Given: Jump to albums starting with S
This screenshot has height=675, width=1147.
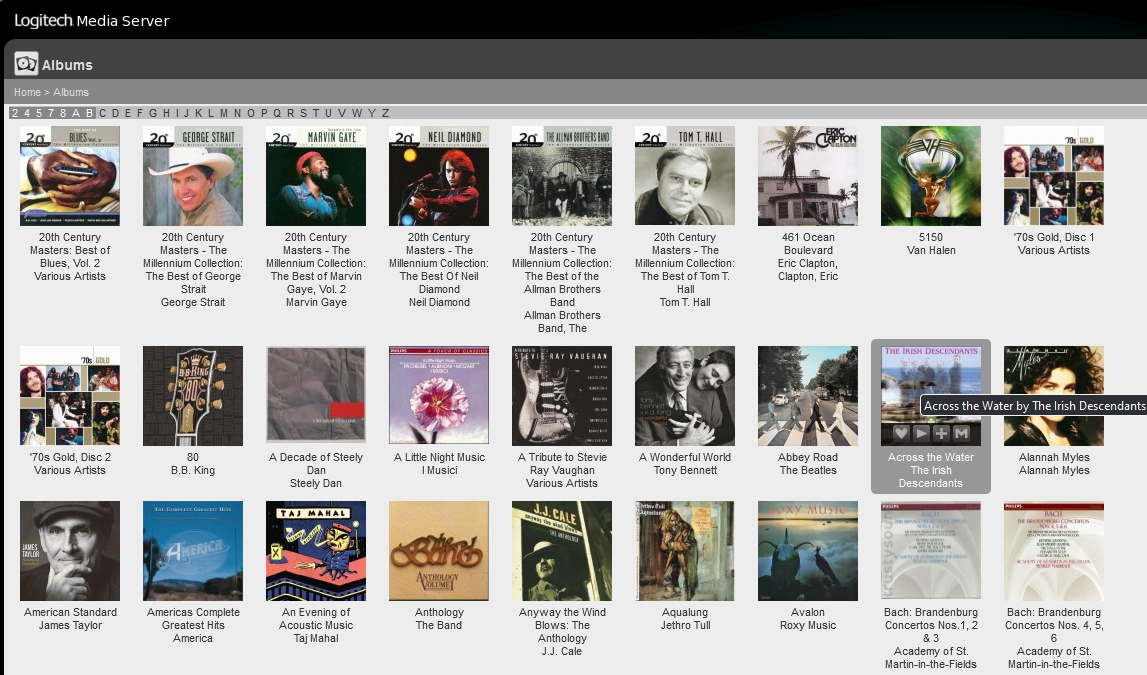Looking at the screenshot, I should [x=303, y=113].
